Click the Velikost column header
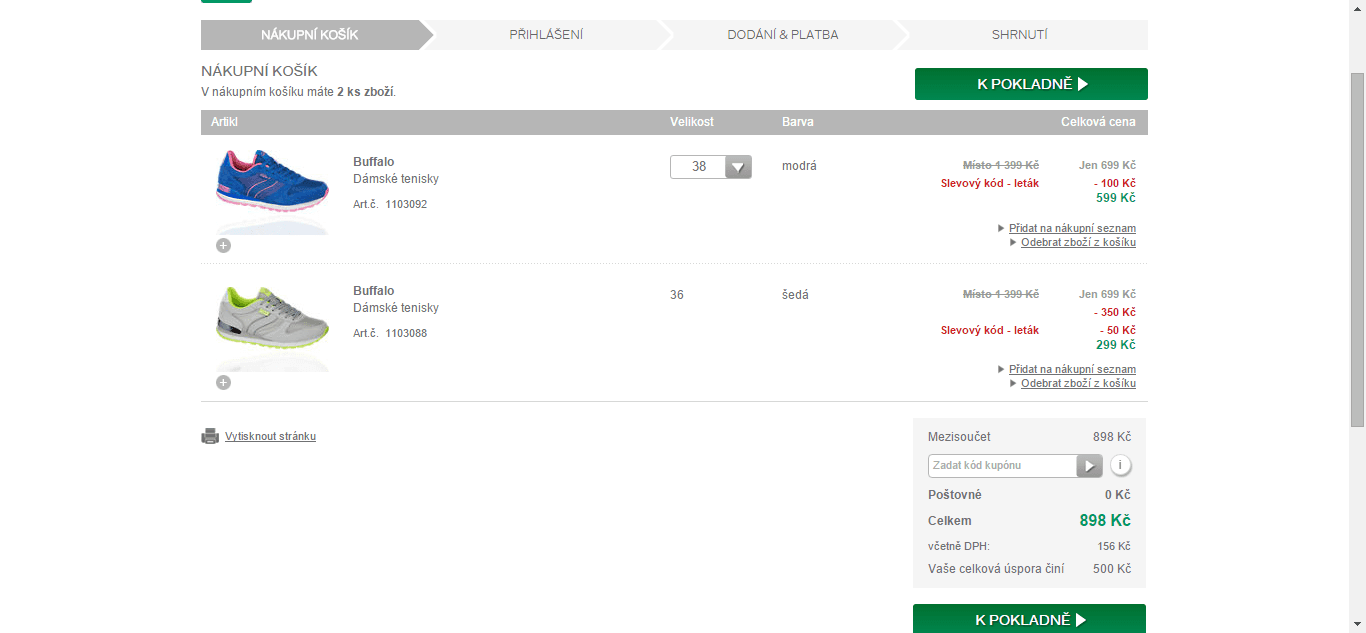The image size is (1366, 633). click(692, 122)
